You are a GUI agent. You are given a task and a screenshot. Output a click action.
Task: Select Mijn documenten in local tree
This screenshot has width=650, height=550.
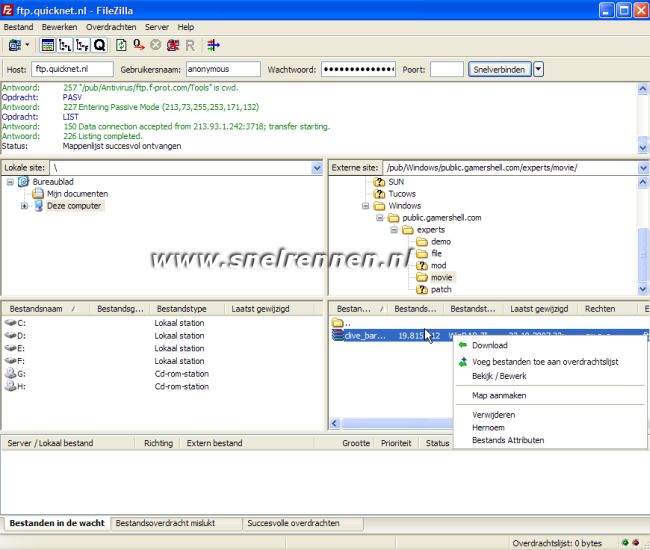pyautogui.click(x=77, y=194)
